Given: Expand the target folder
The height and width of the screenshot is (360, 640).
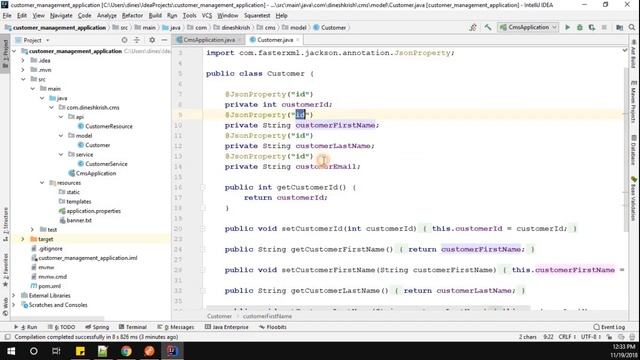Looking at the screenshot, I should (x=23, y=239).
